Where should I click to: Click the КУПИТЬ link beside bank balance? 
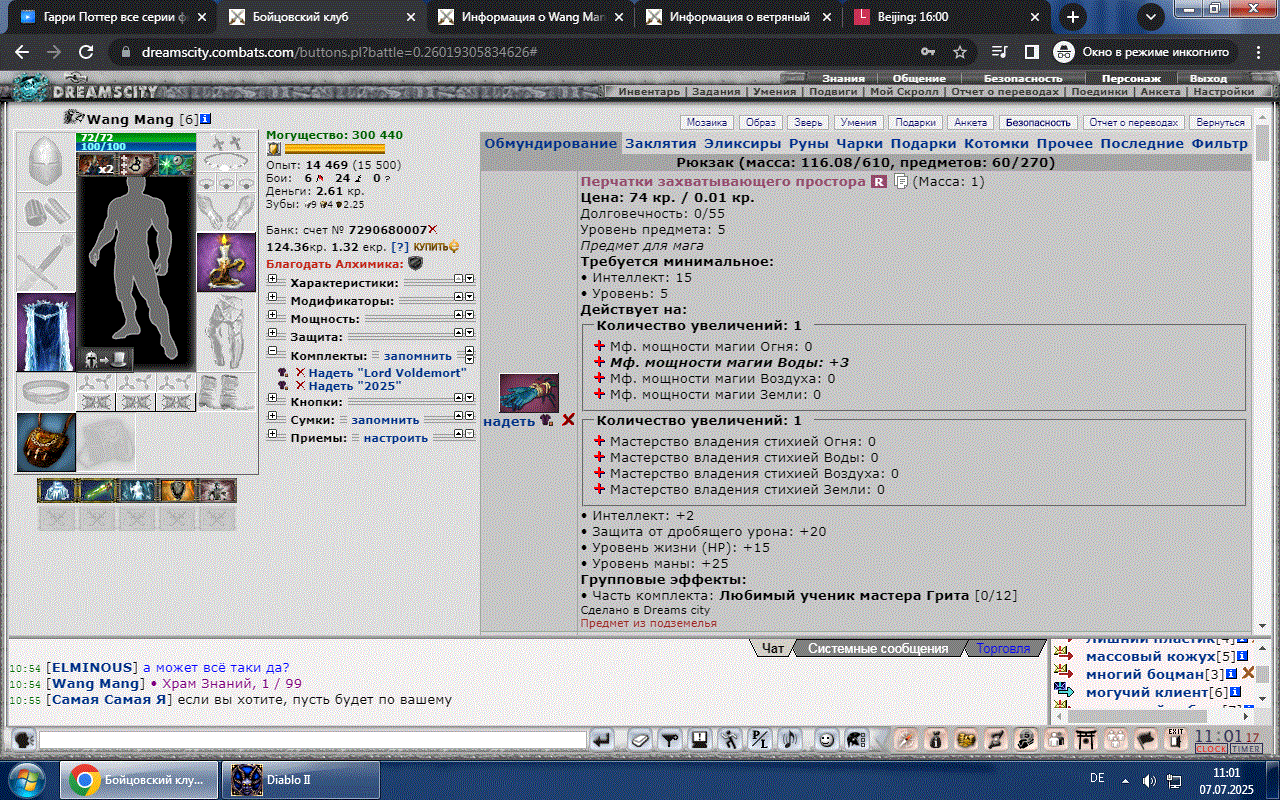click(437, 246)
